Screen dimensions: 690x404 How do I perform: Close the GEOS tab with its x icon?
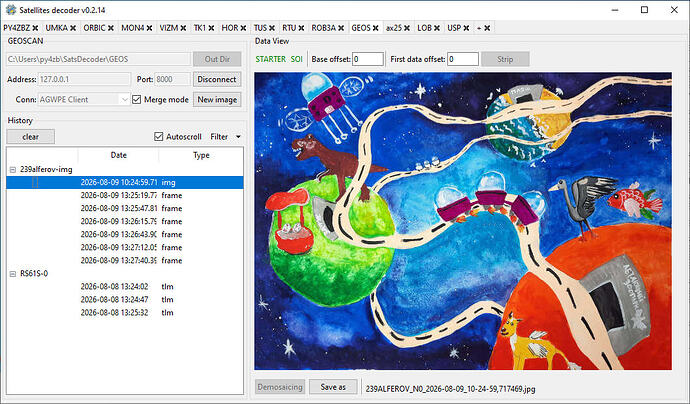pyautogui.click(x=375, y=28)
